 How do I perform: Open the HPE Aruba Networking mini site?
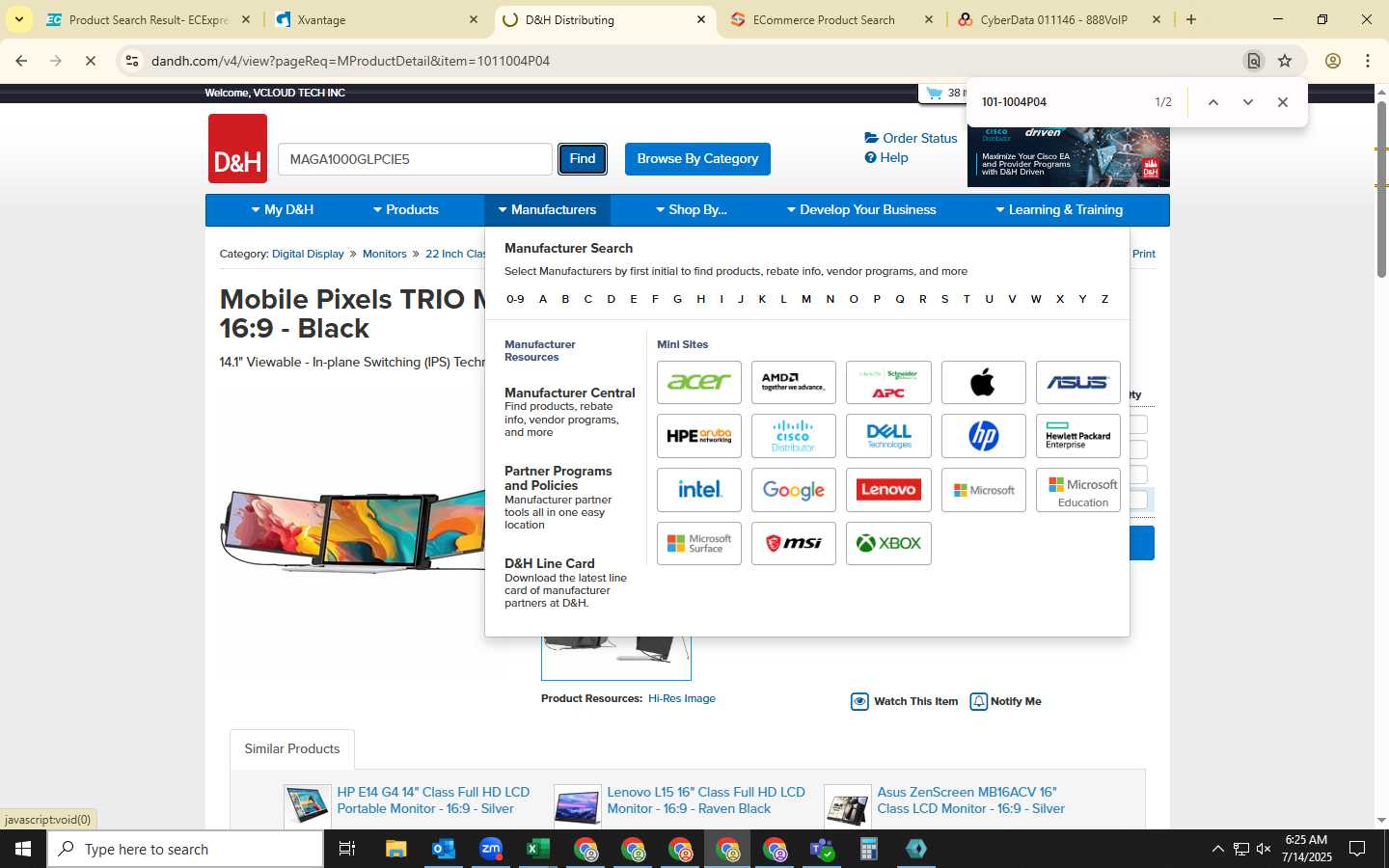click(x=699, y=436)
